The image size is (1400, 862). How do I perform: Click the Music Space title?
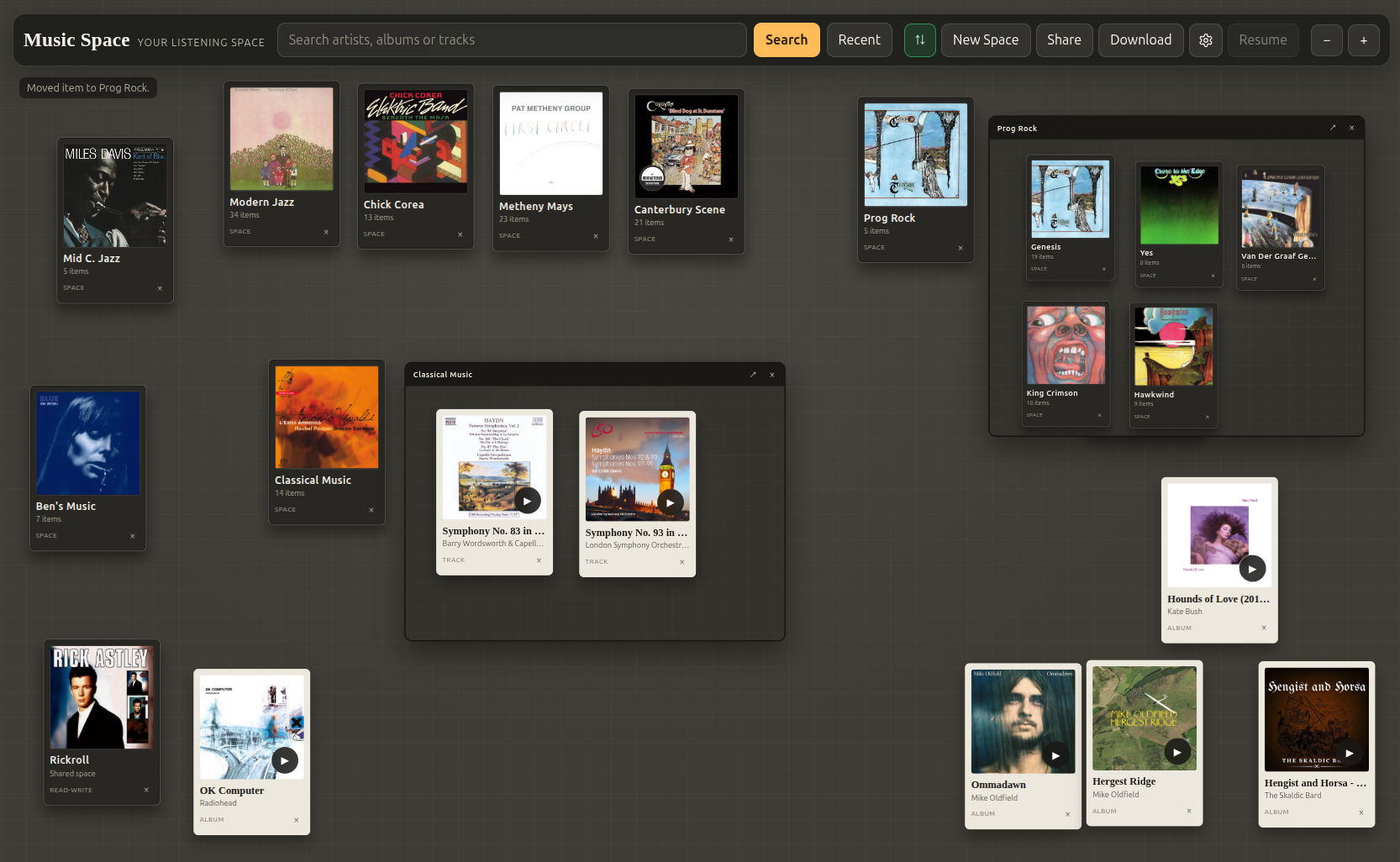(x=76, y=40)
